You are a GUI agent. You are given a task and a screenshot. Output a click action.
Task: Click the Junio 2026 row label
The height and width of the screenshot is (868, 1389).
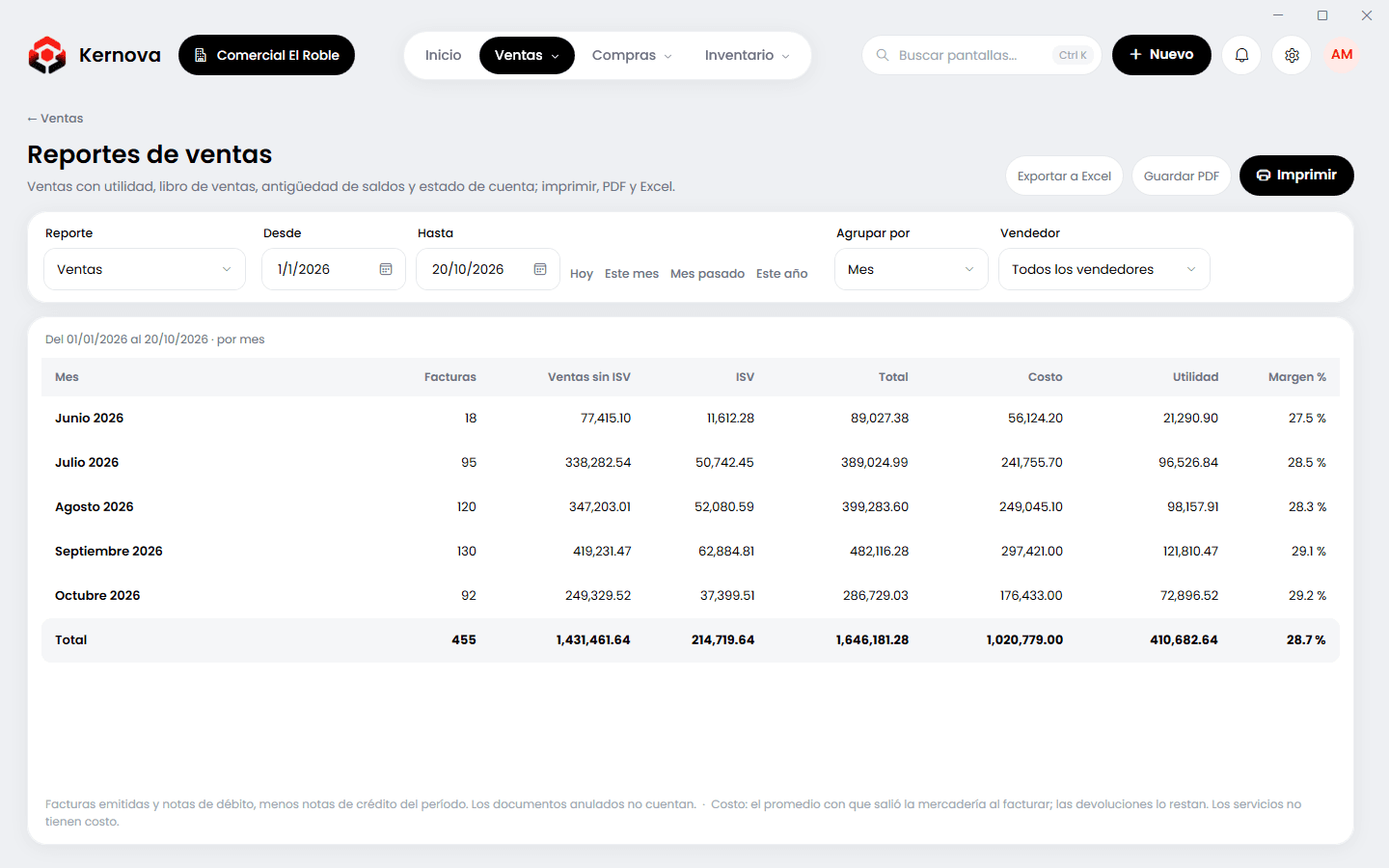pyautogui.click(x=90, y=419)
